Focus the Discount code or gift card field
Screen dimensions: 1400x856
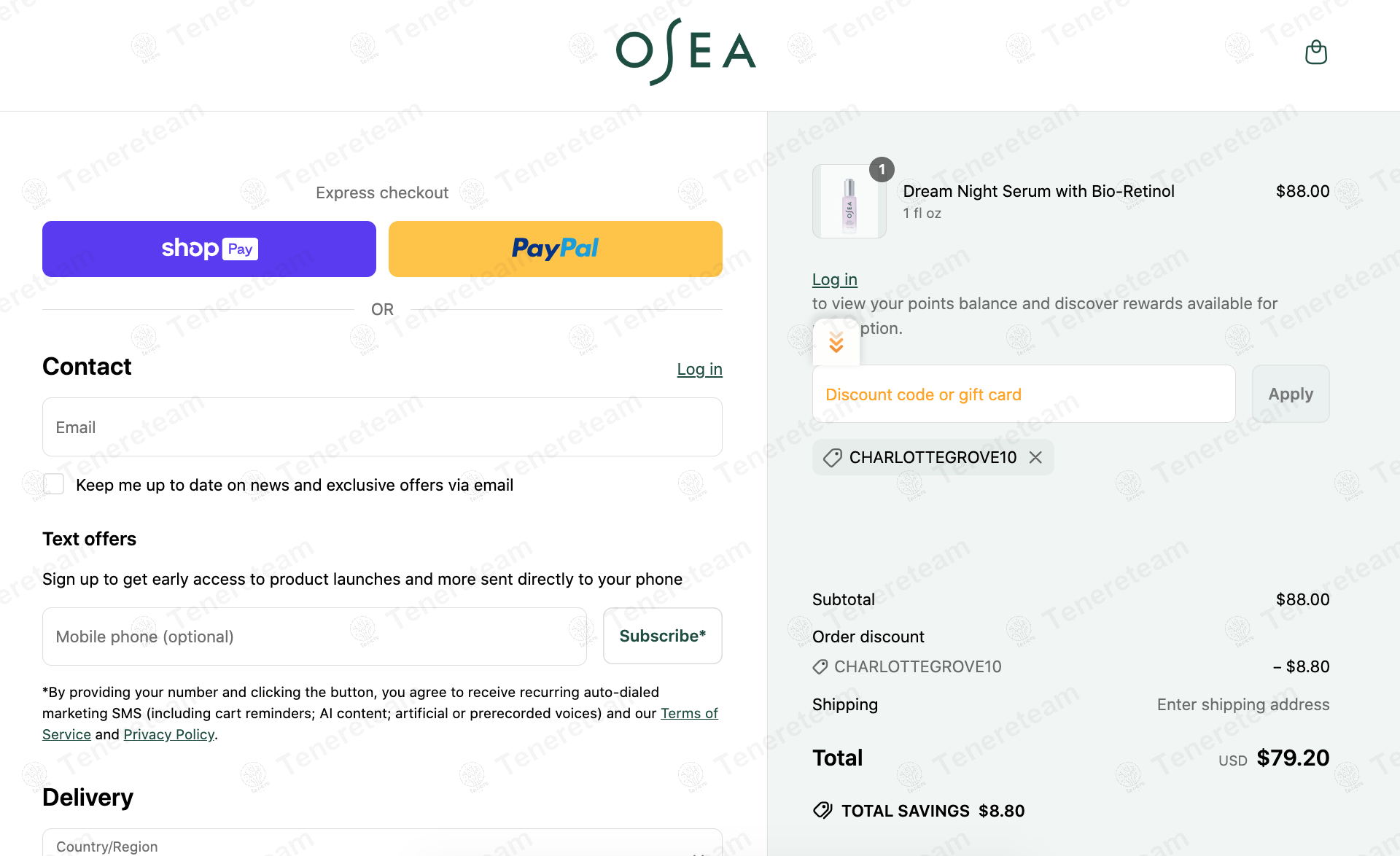tap(1023, 394)
